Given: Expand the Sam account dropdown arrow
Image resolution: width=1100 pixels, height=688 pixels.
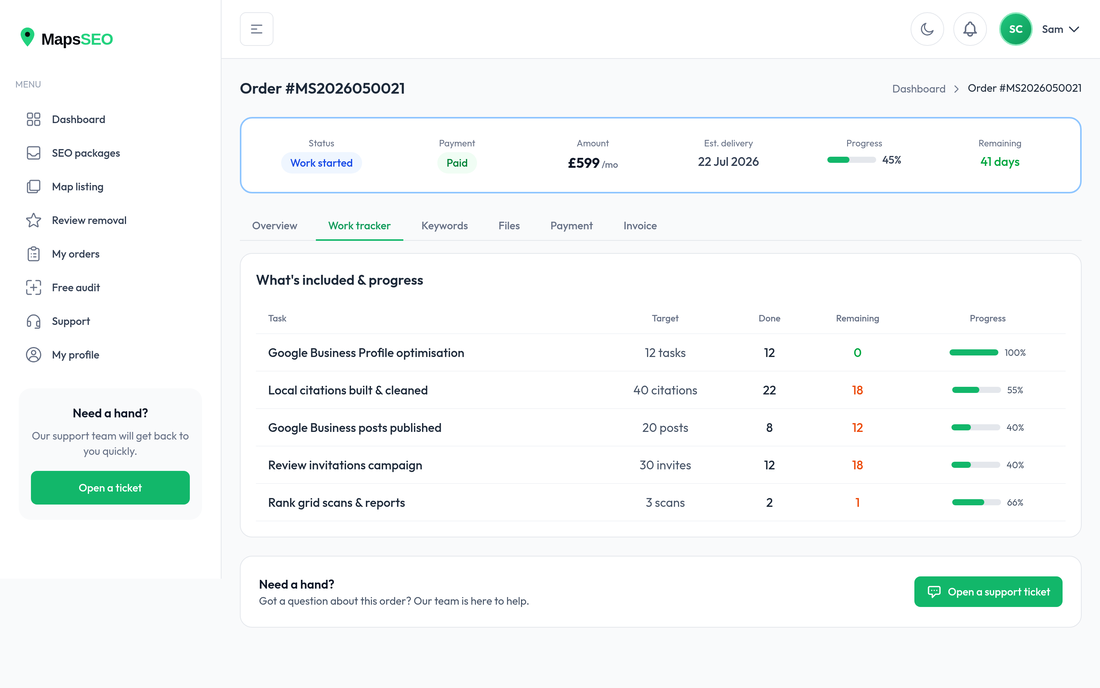Looking at the screenshot, I should pyautogui.click(x=1073, y=29).
